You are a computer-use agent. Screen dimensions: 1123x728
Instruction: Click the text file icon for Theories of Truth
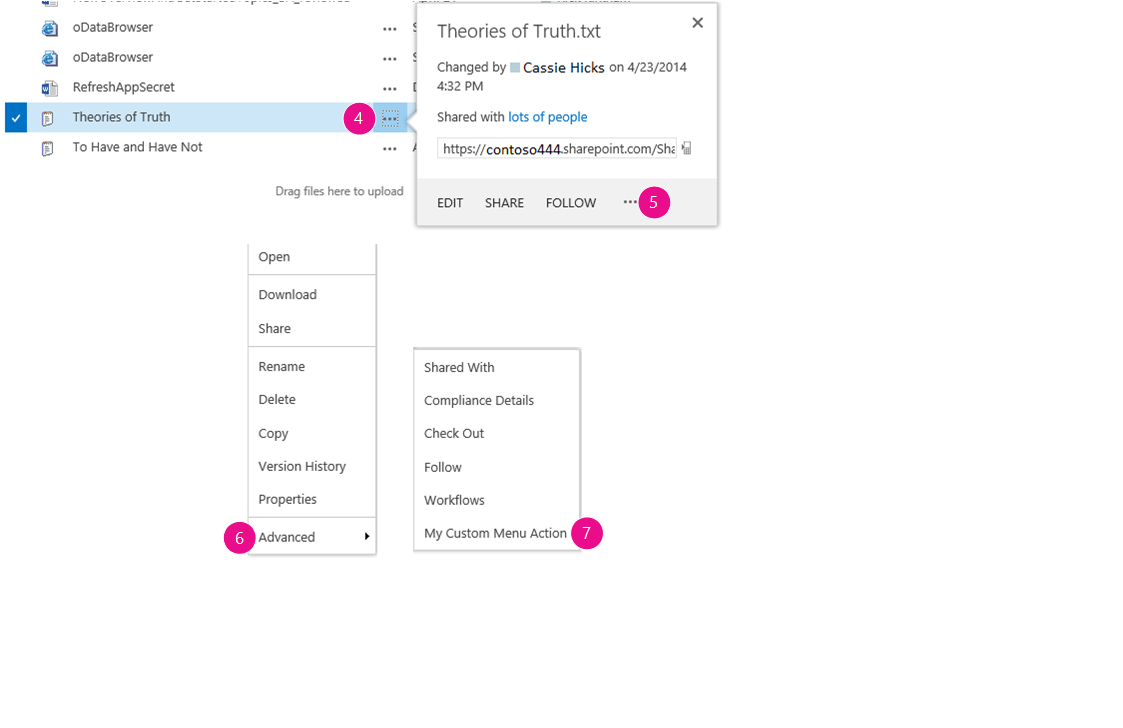47,117
